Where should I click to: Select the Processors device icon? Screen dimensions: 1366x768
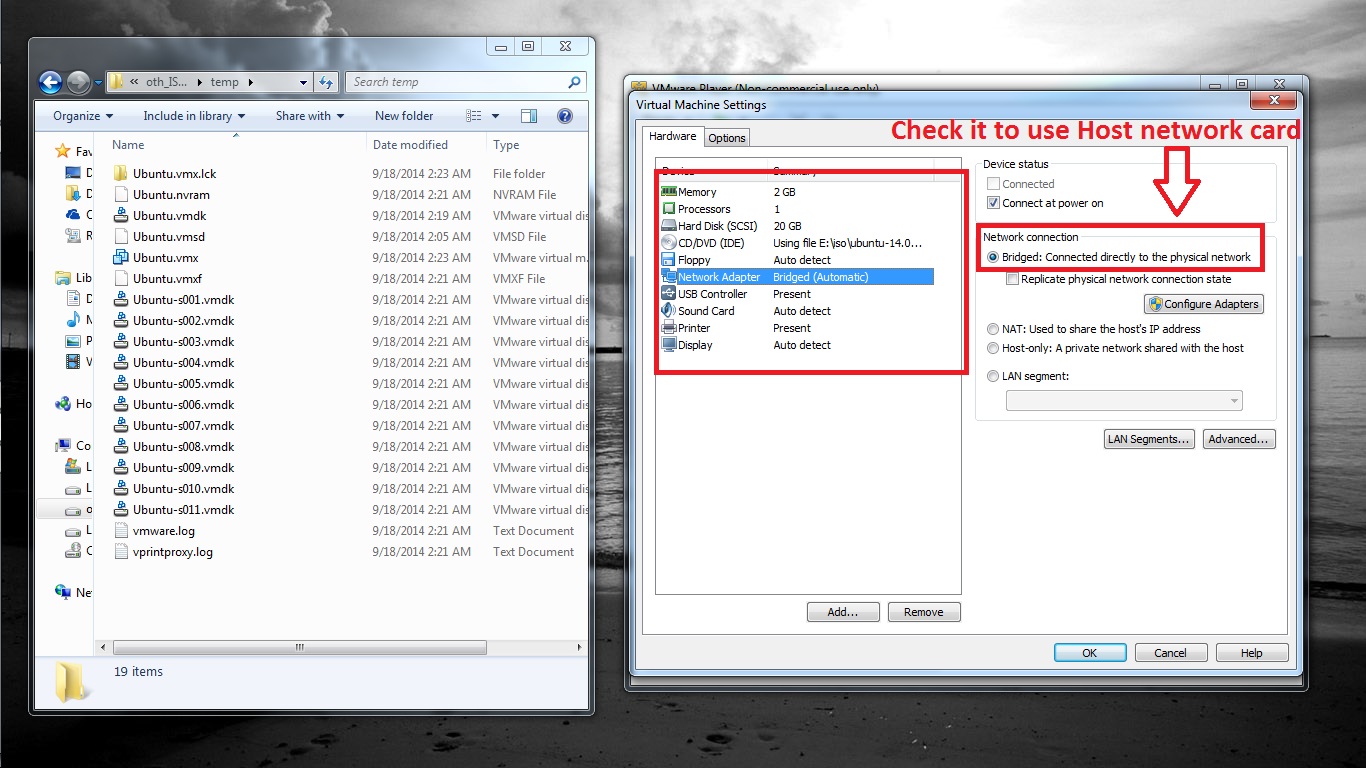669,209
